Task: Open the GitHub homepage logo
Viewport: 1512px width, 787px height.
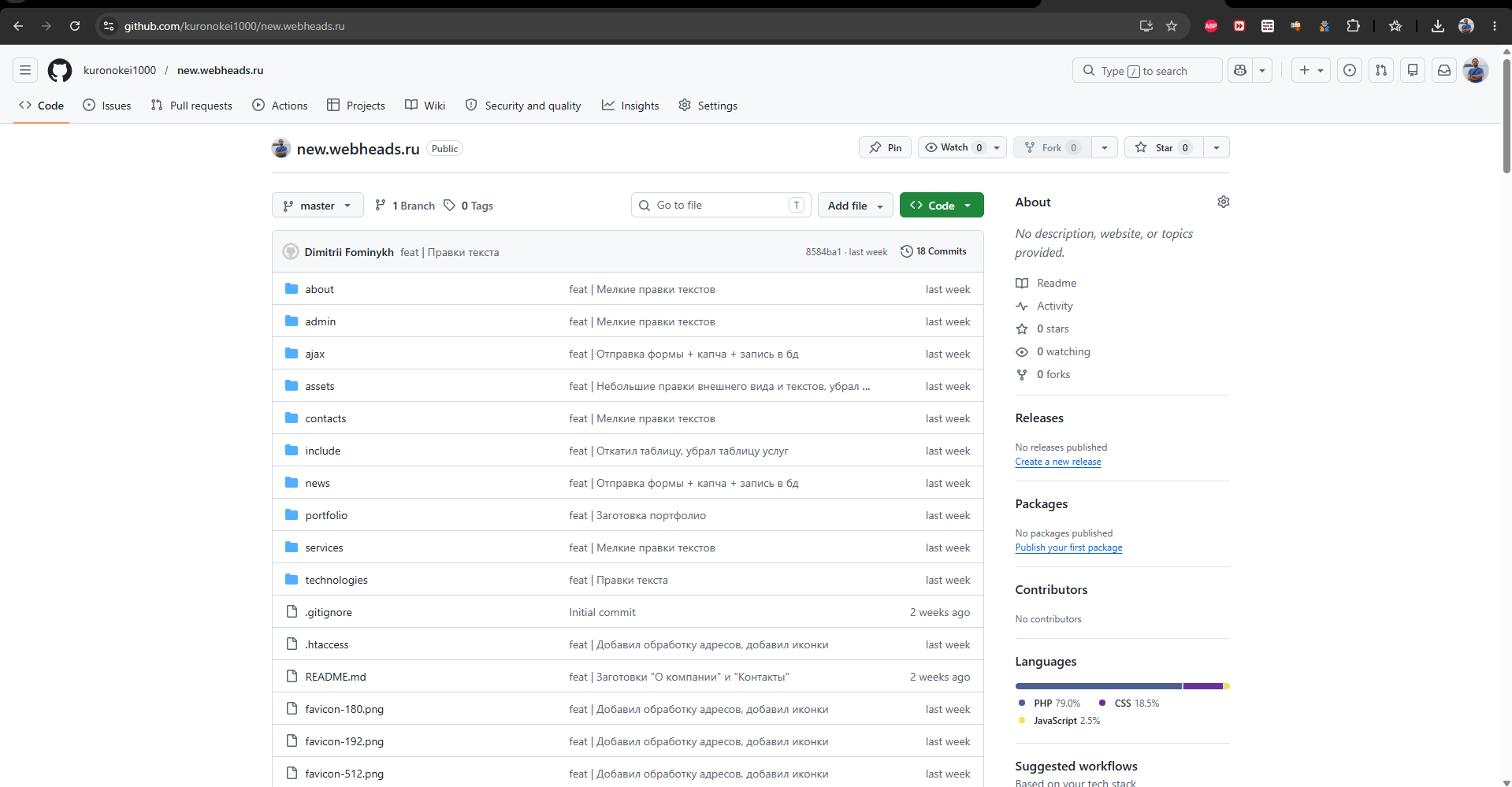Action: point(60,70)
